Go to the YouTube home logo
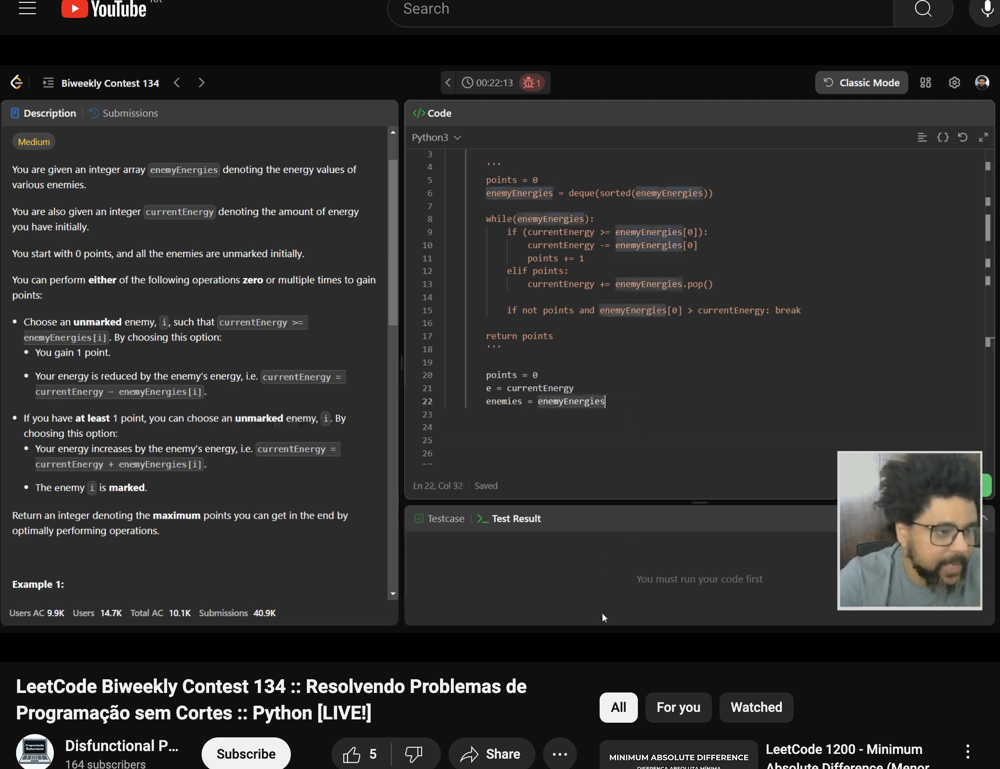Screen dimensions: 1000x769 104,9
